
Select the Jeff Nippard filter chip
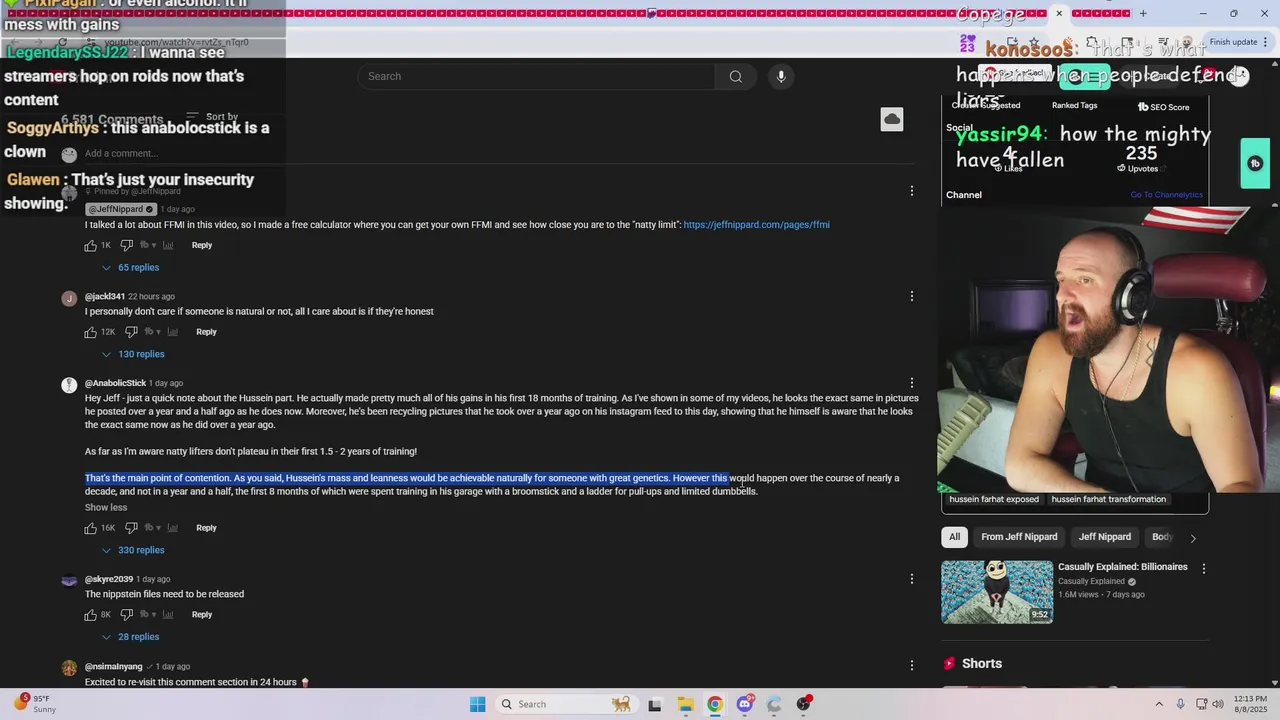[x=1105, y=537]
